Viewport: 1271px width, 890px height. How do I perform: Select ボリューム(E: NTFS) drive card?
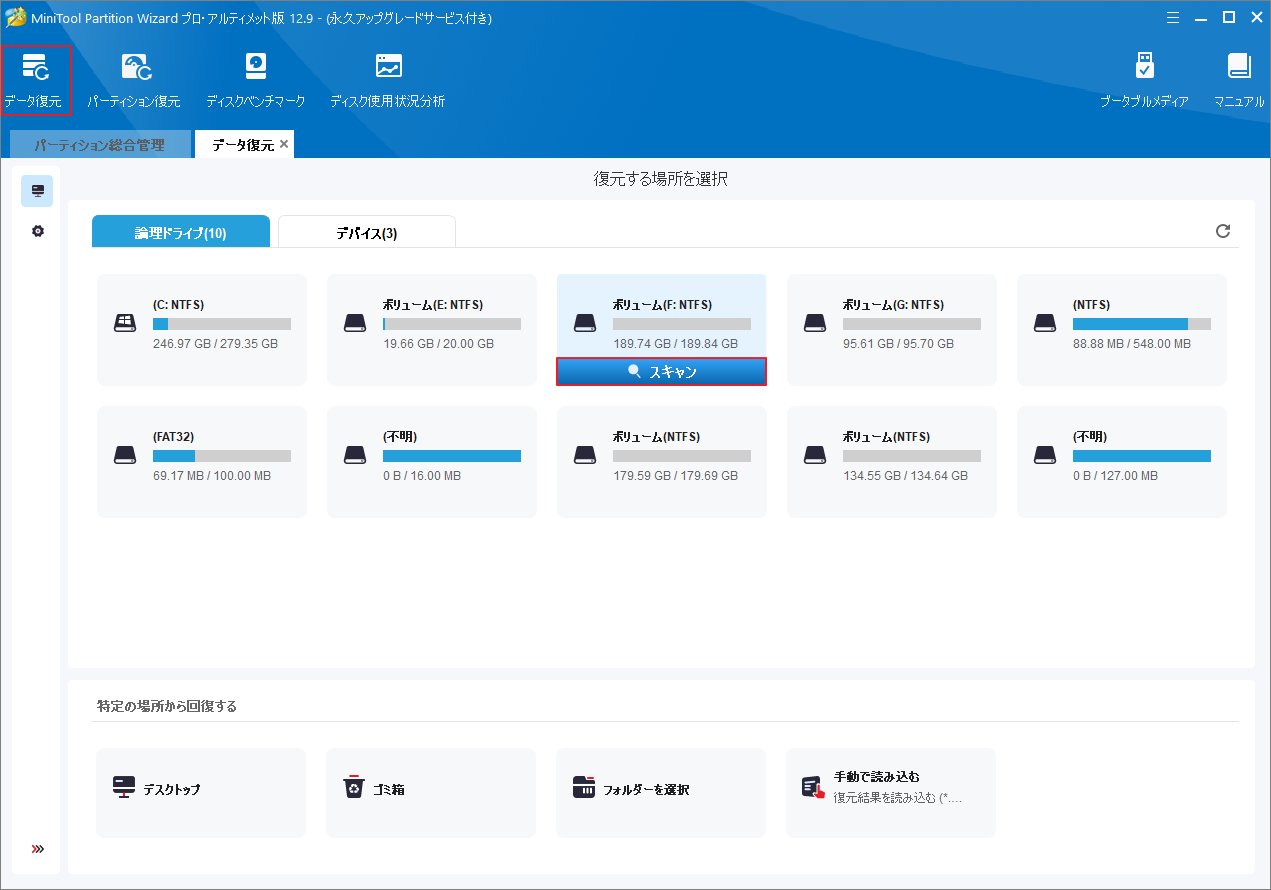pos(432,330)
